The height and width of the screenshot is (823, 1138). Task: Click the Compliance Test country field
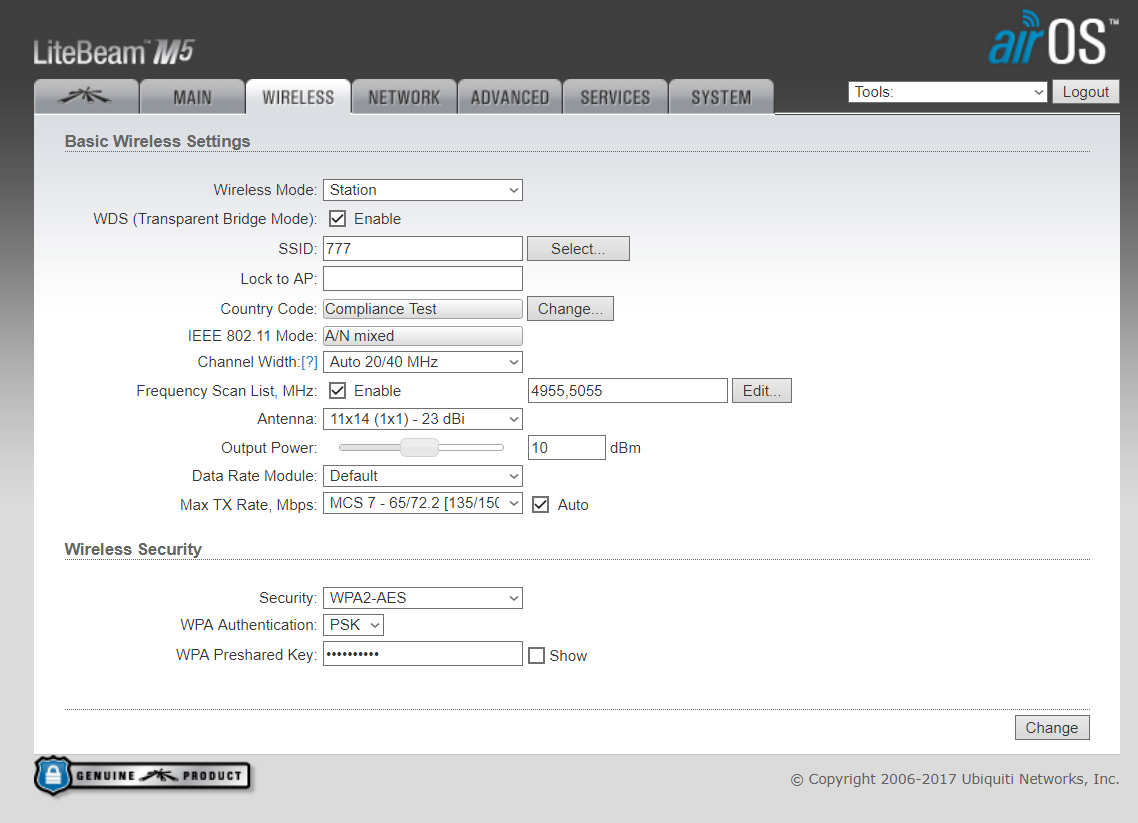tap(423, 309)
